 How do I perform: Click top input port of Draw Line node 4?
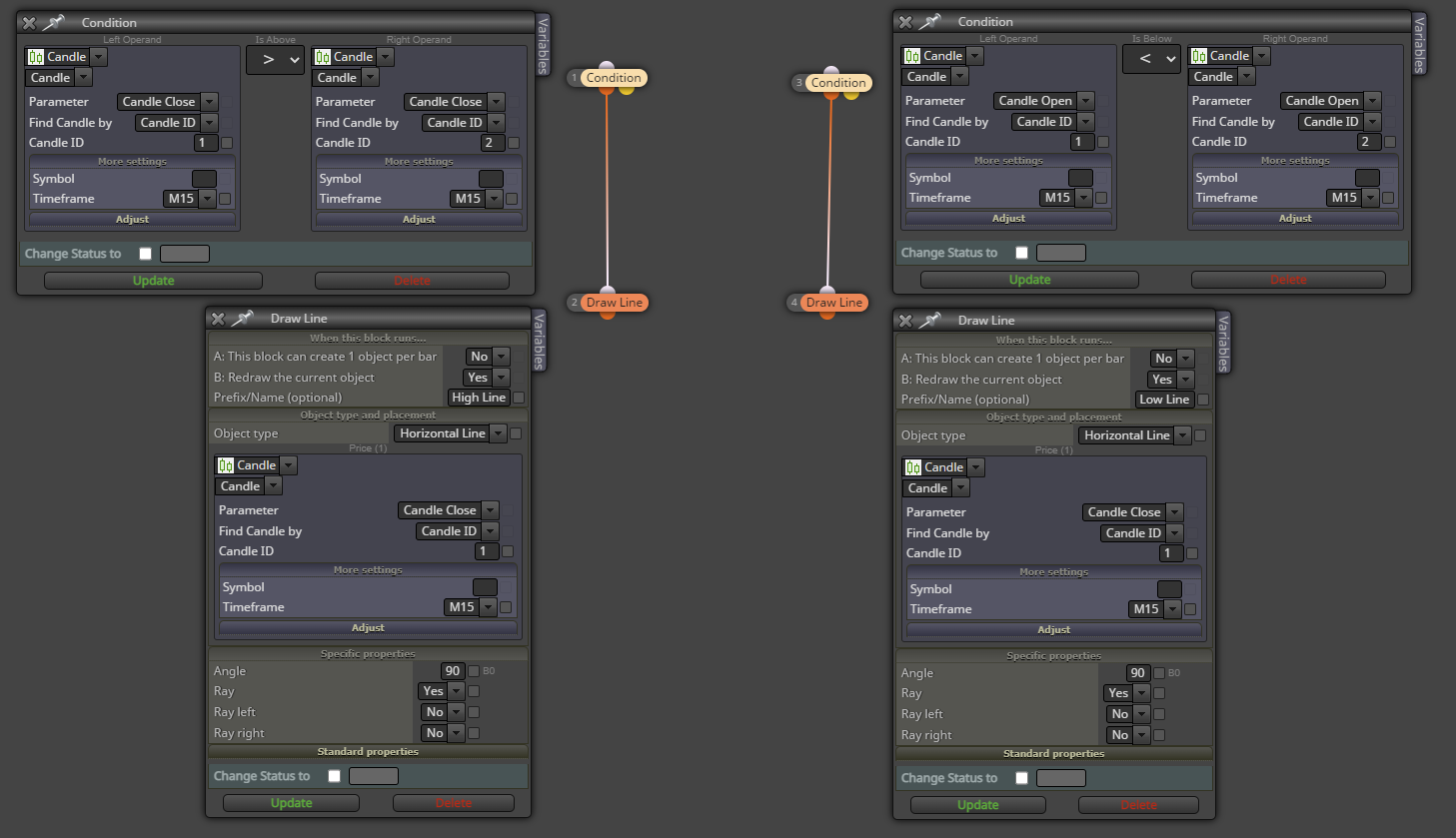click(x=827, y=290)
